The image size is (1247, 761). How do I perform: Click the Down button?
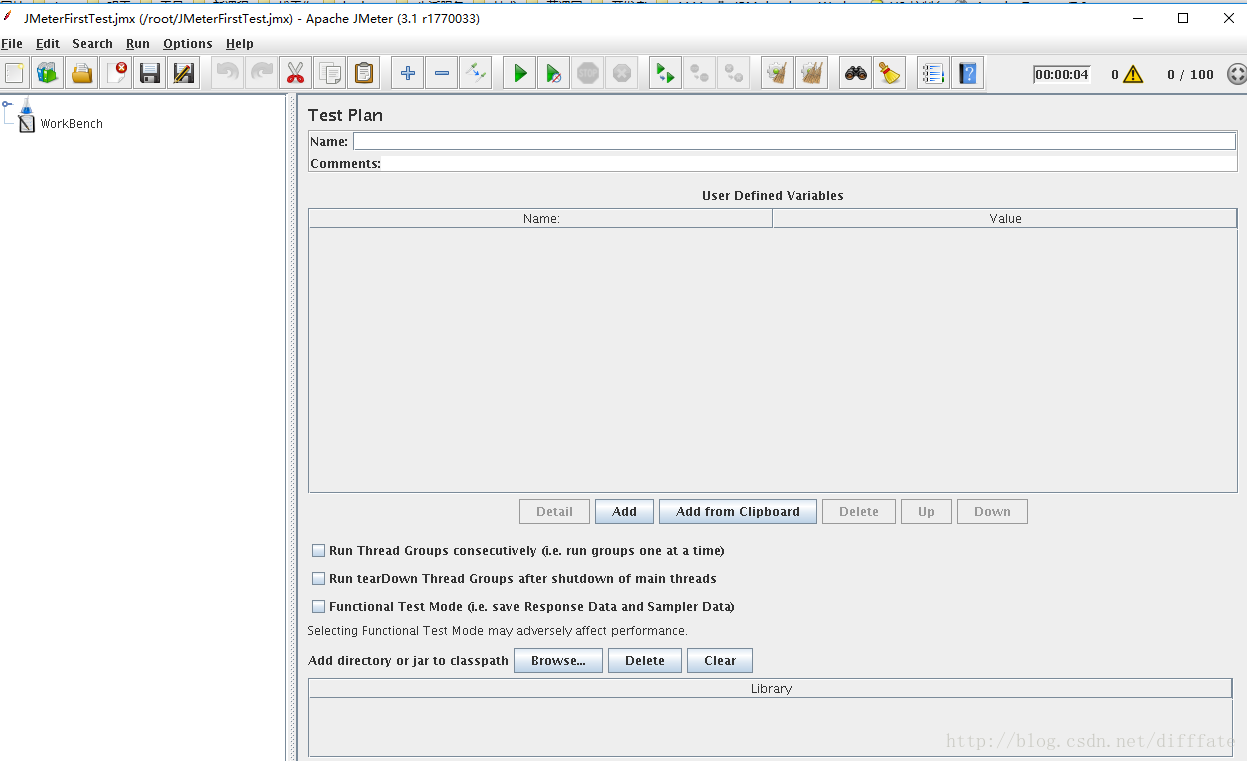pos(992,511)
